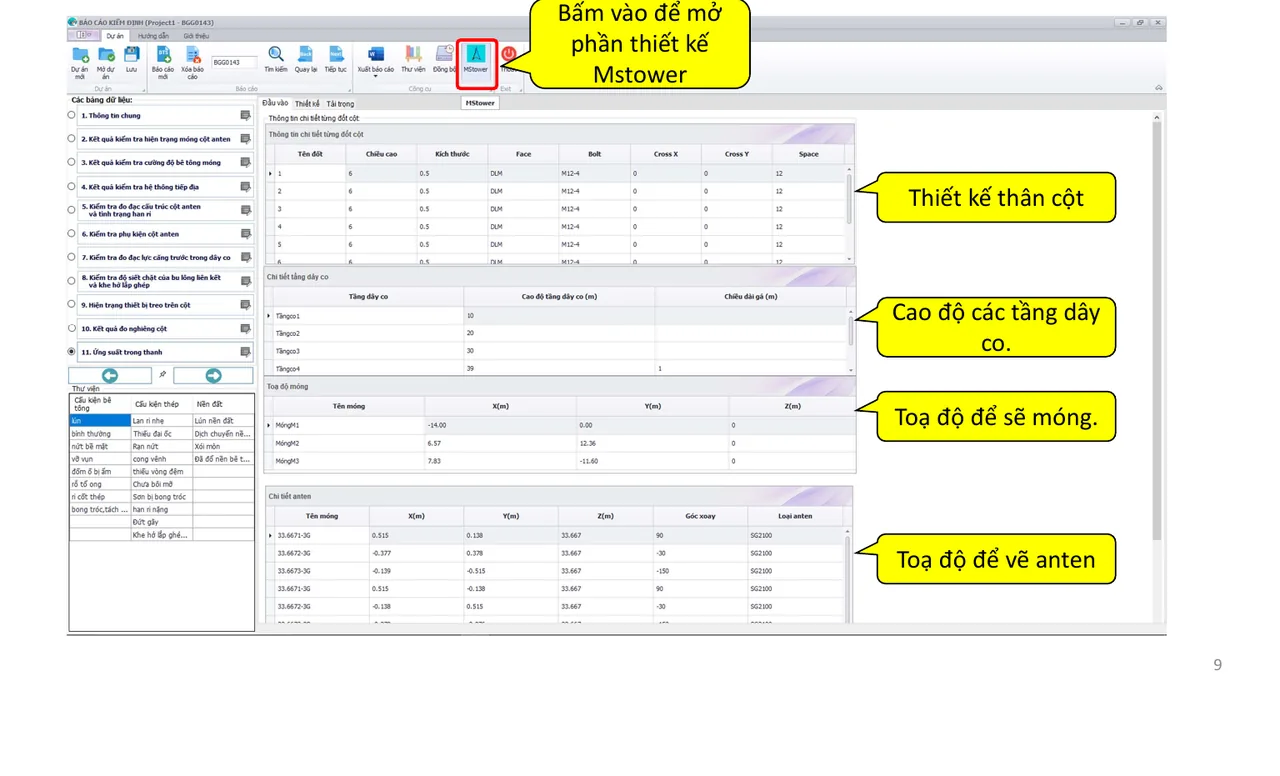This screenshot has width=1280, height=776.
Task: Select radio '10. Kết quả đo nghiêng cột'
Action: 71,328
